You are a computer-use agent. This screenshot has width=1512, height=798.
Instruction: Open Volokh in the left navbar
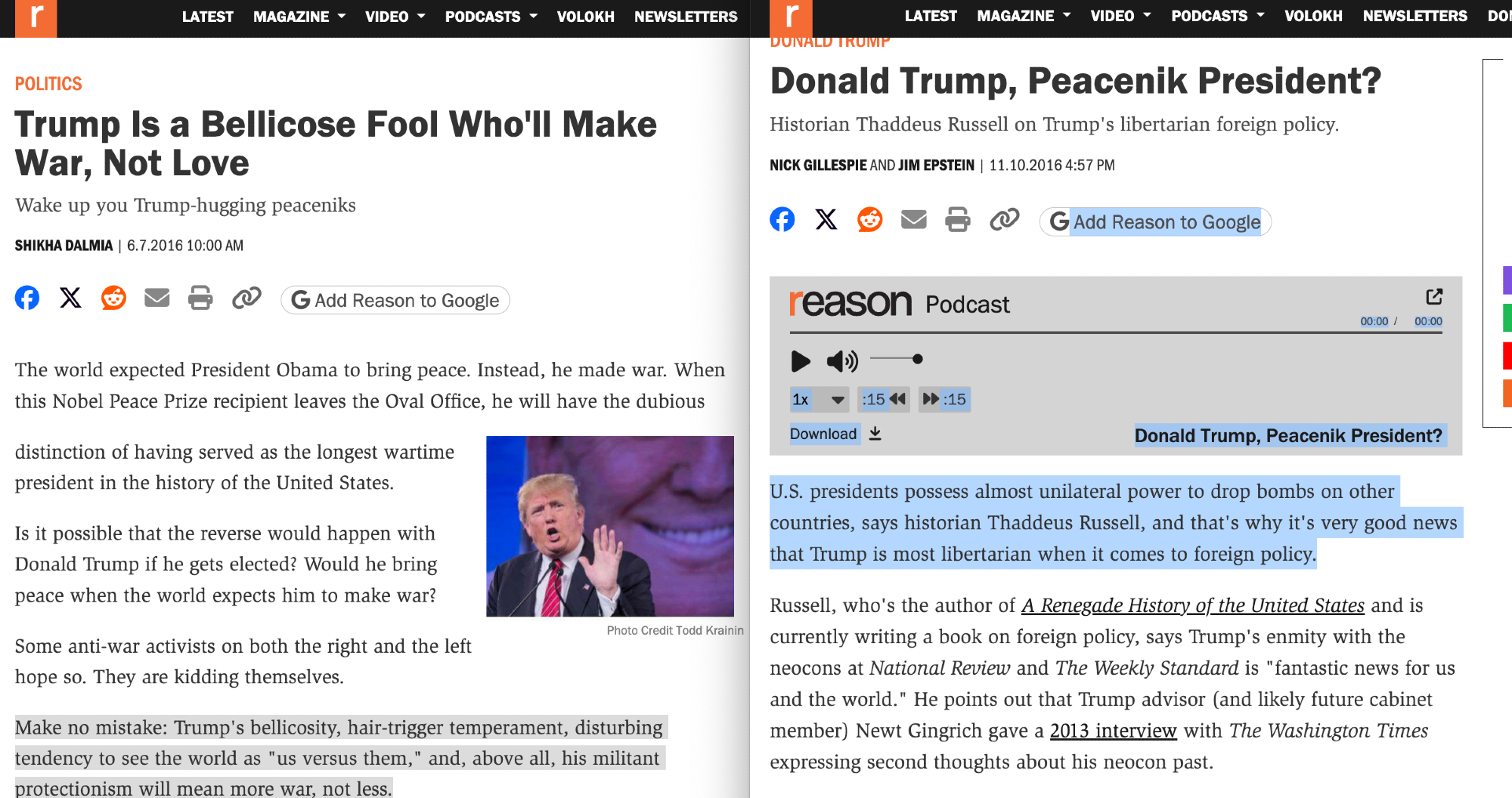[585, 17]
